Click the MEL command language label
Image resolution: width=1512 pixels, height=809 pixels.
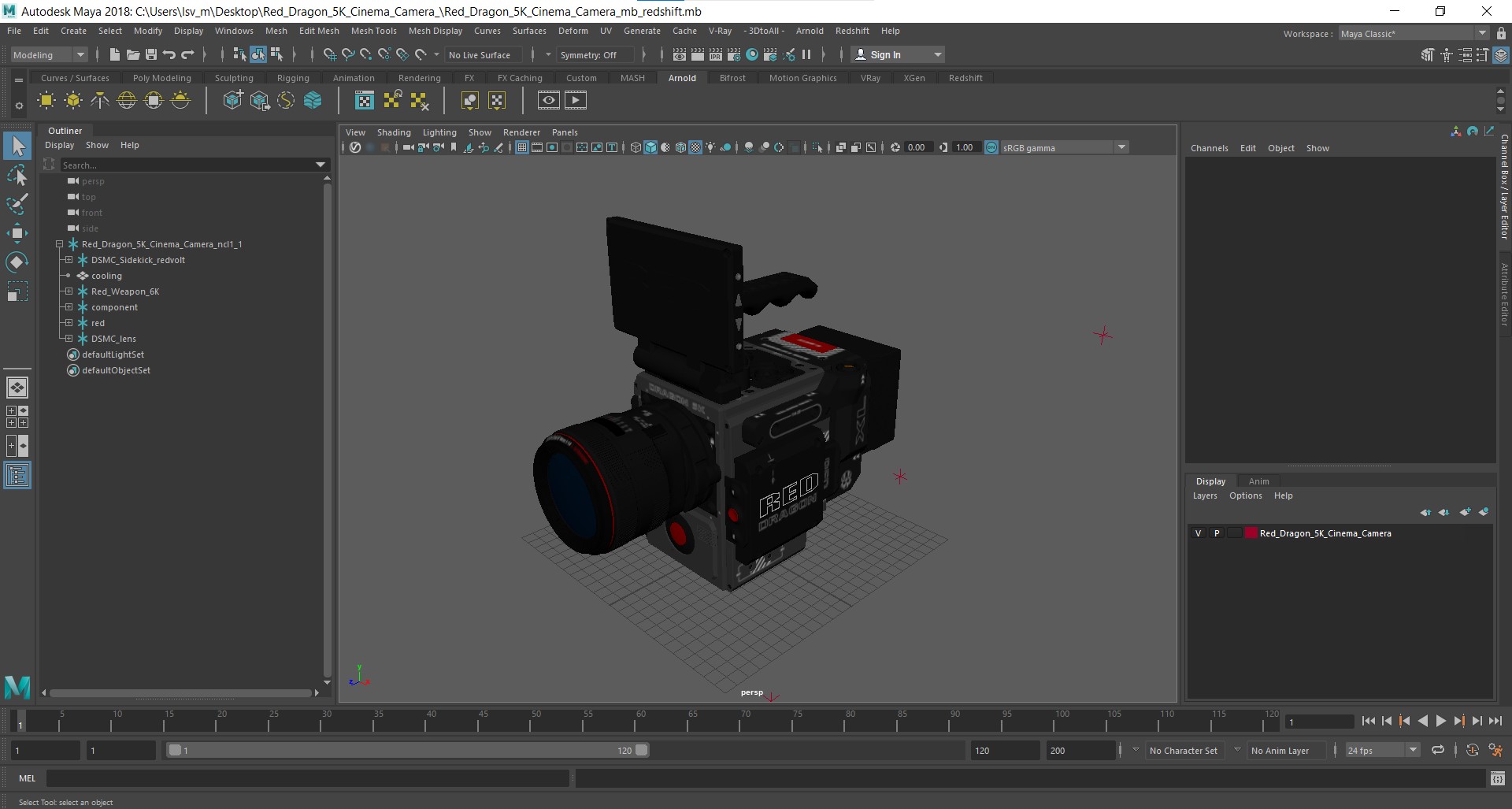pos(28,778)
